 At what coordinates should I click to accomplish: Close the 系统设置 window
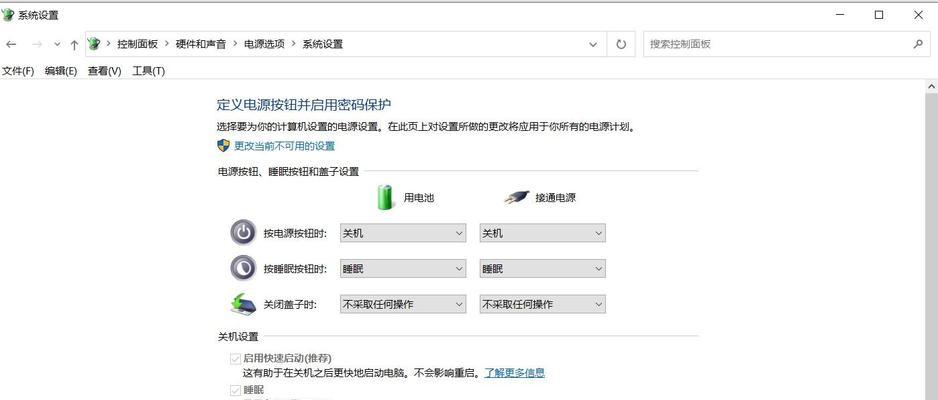click(918, 15)
